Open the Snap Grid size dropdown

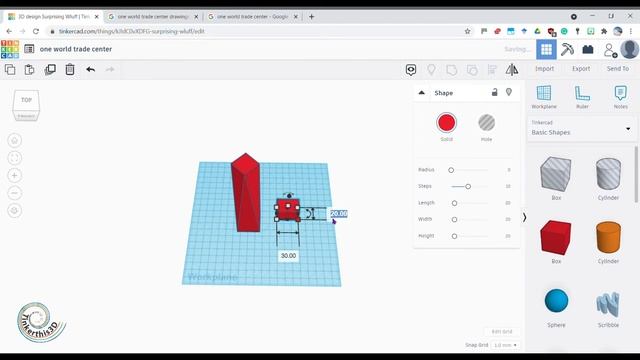click(505, 345)
